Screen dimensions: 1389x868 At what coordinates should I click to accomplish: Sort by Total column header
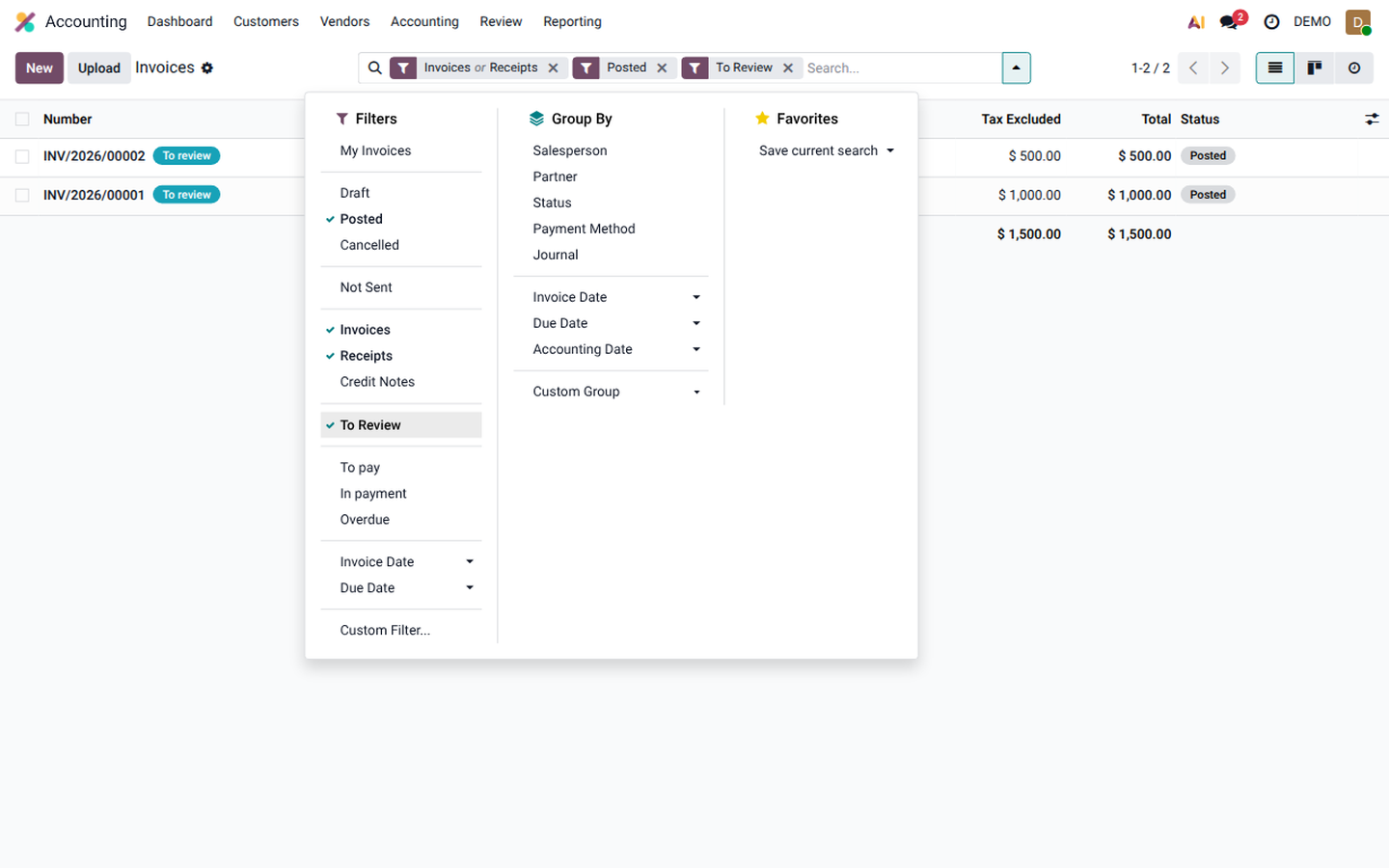pos(1156,119)
